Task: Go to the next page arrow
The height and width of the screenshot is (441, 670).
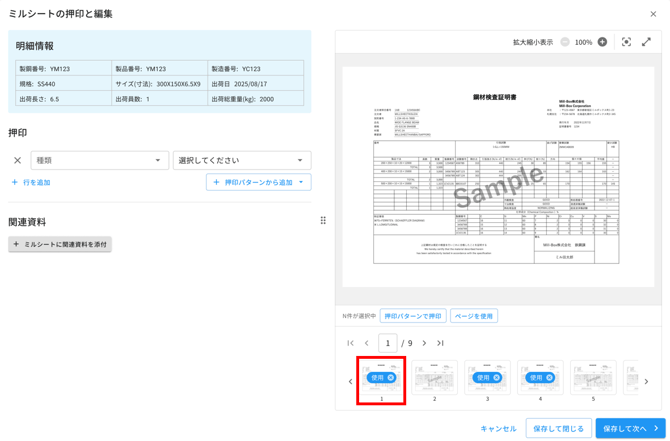Action: point(424,343)
